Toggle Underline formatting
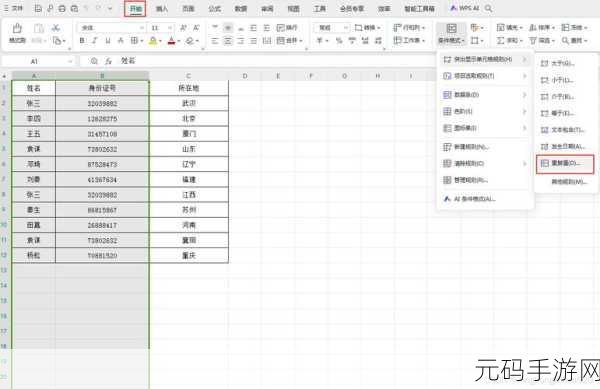Screen dimensions: 600x389 pyautogui.click(x=108, y=41)
